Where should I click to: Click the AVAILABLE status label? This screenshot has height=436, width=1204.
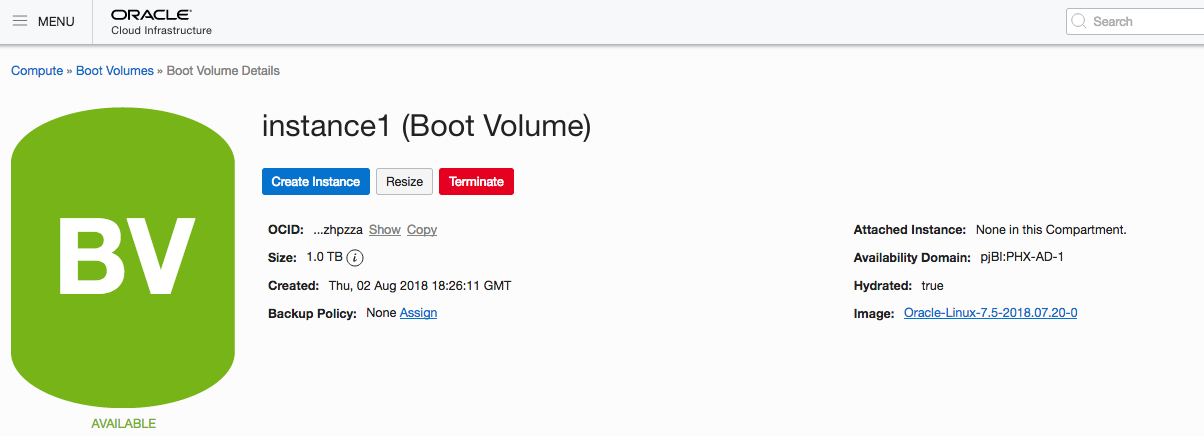click(123, 423)
